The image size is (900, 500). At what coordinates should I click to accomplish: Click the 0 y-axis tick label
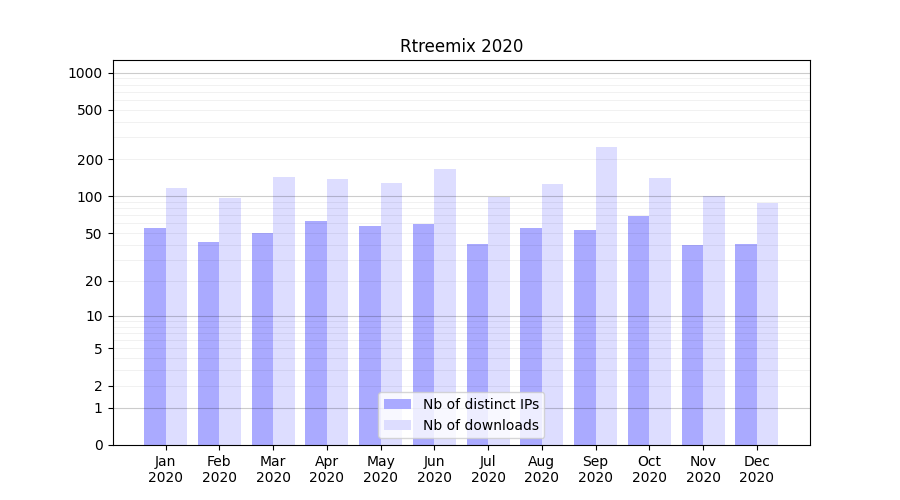98,445
